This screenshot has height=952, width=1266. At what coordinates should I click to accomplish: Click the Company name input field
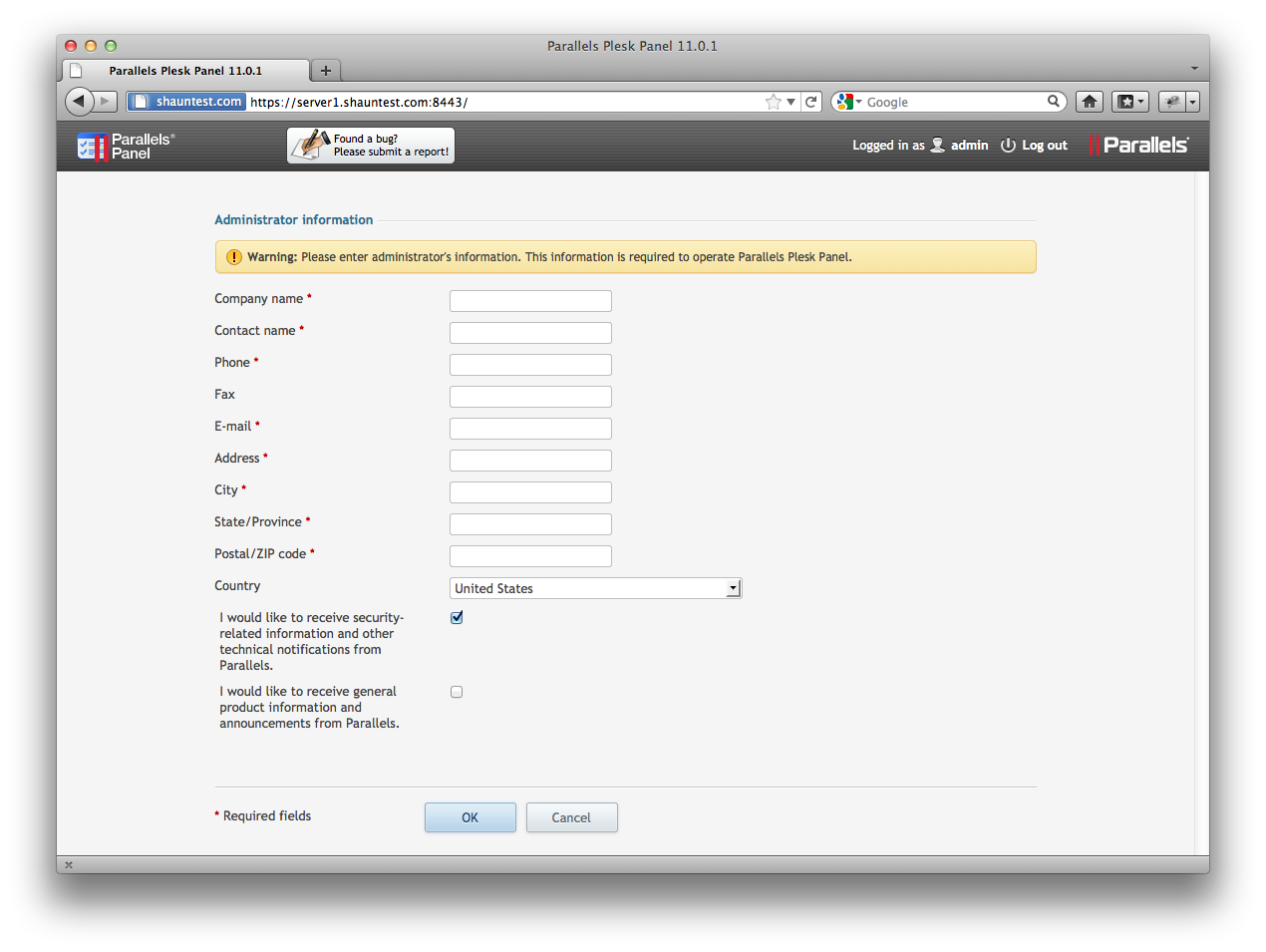pyautogui.click(x=530, y=301)
